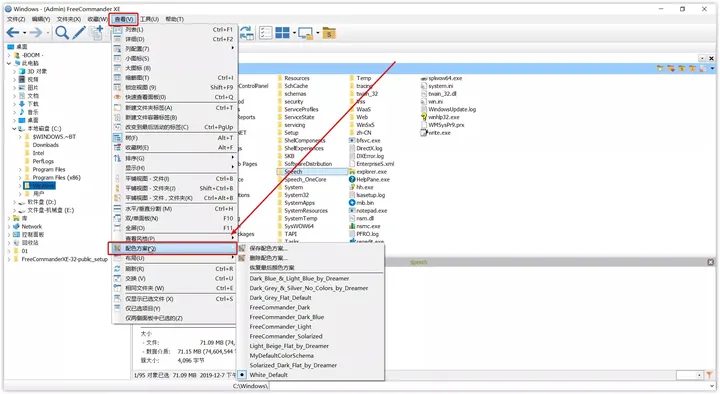Viewport: 720px width, 394px height.
Task: Click the monitor with folder toolbar icon
Action: (305, 33)
